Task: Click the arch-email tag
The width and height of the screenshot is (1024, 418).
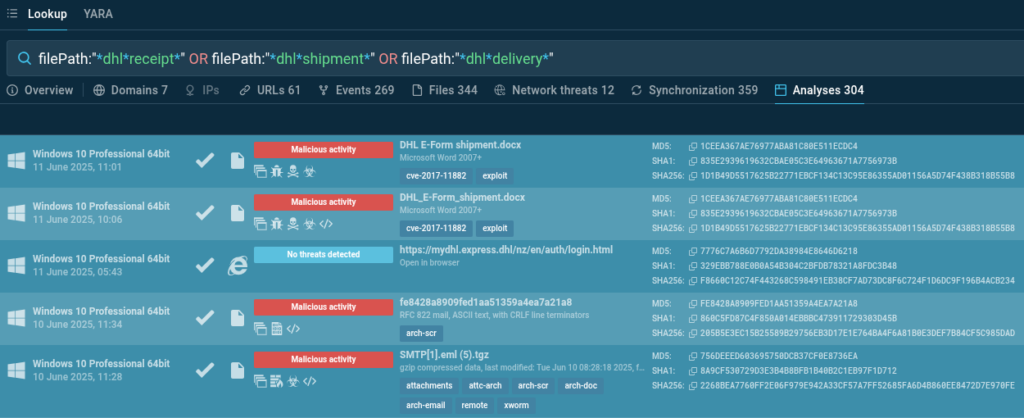Action: [x=424, y=405]
